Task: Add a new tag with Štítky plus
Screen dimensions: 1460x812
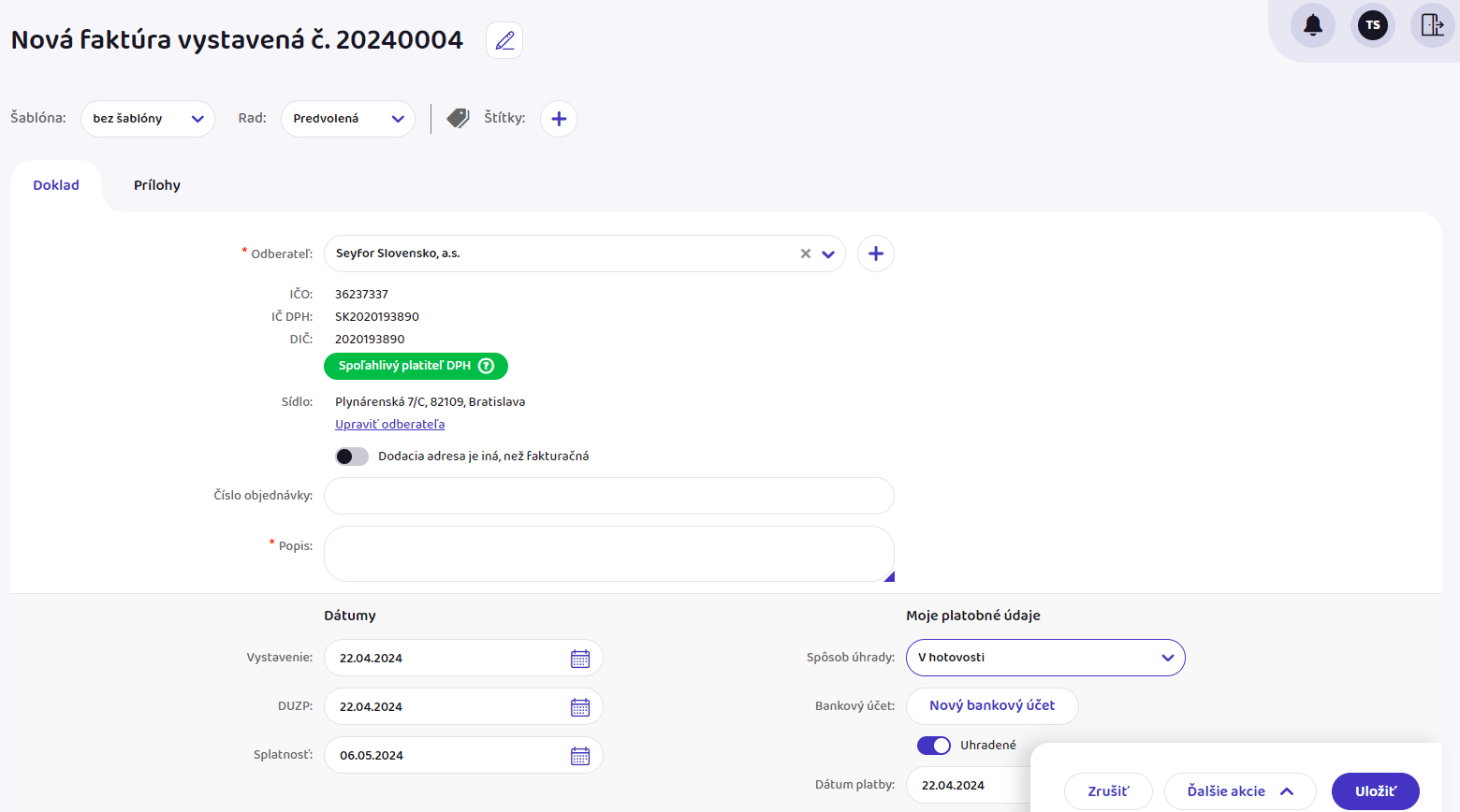Action: [559, 119]
